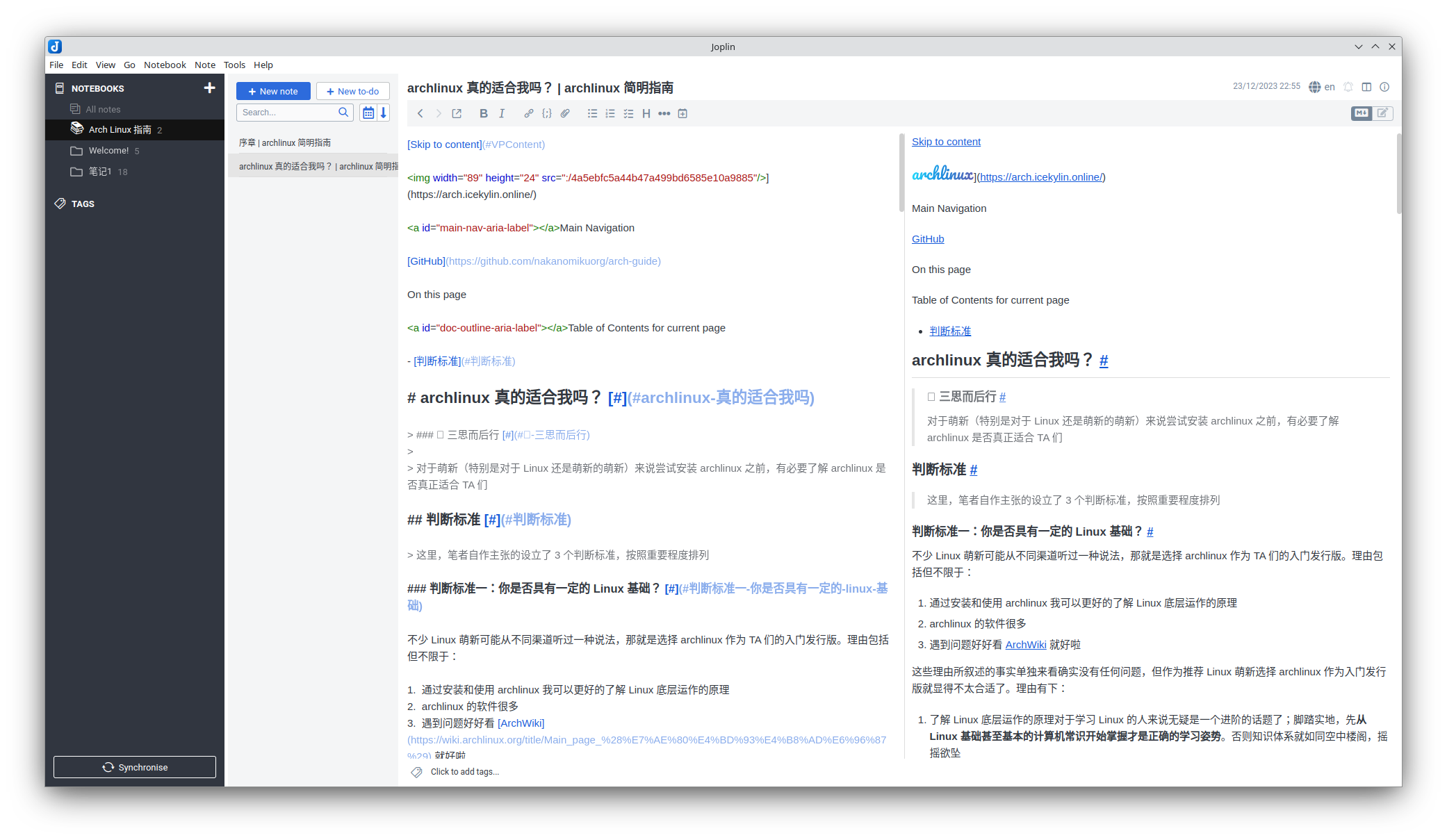Insert a code block with the braces icon

click(x=547, y=113)
